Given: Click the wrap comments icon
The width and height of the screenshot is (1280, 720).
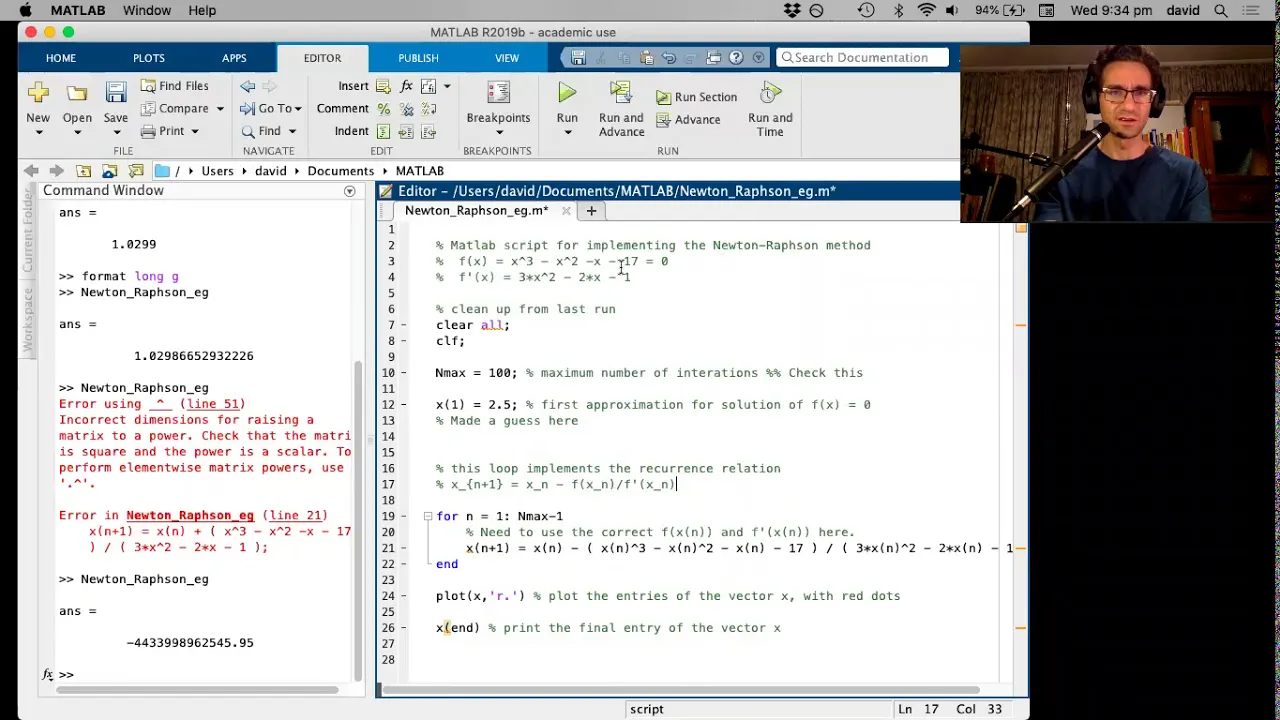Looking at the screenshot, I should tap(429, 109).
